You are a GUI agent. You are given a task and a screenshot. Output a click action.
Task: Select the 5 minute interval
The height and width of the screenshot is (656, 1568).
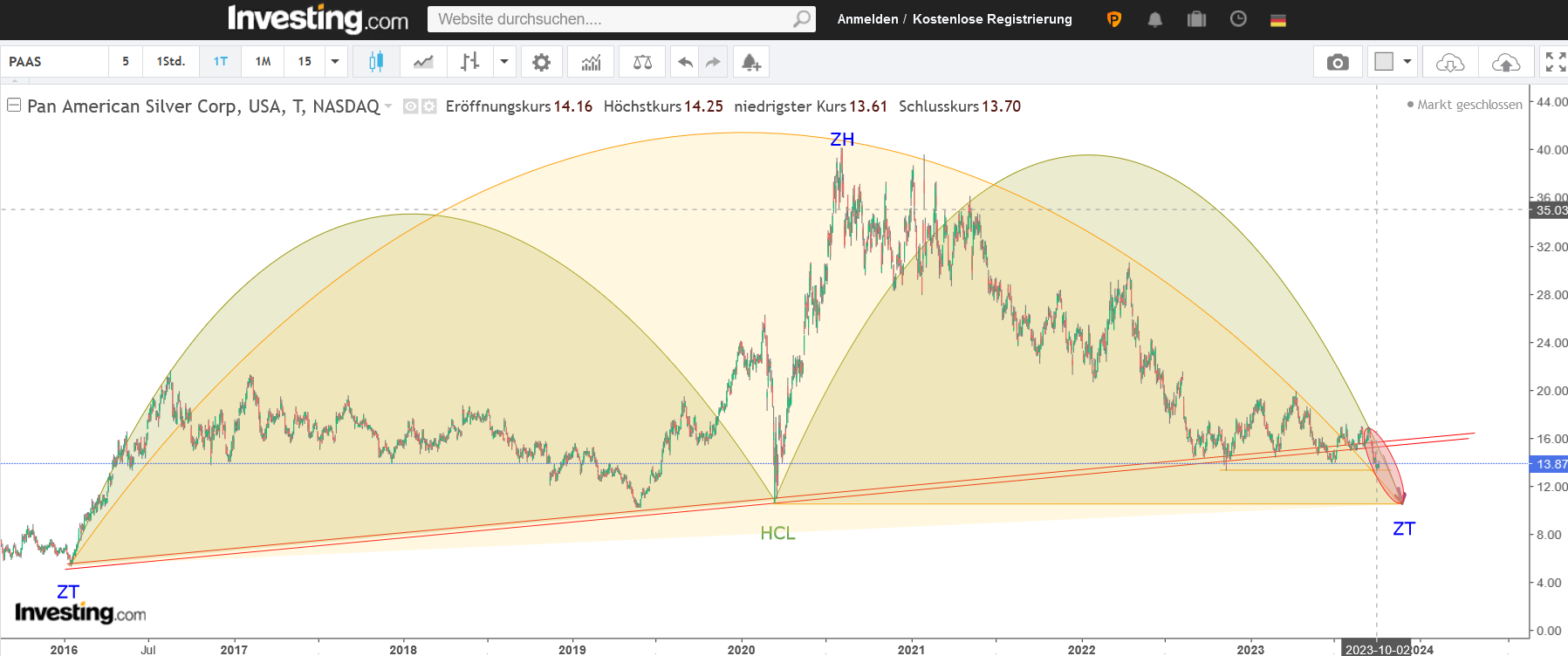pyautogui.click(x=126, y=62)
